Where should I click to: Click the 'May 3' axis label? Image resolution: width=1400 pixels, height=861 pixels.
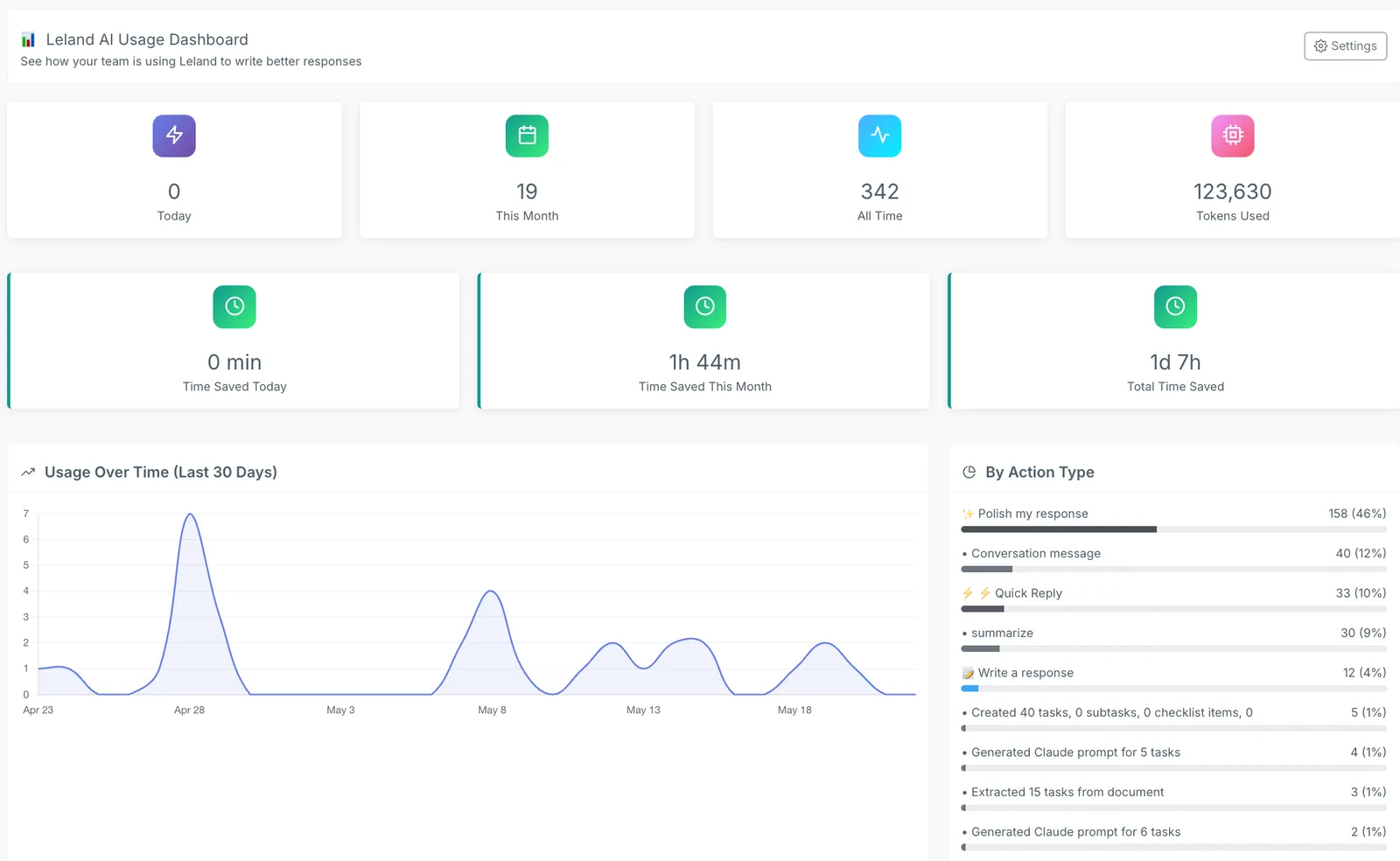340,710
